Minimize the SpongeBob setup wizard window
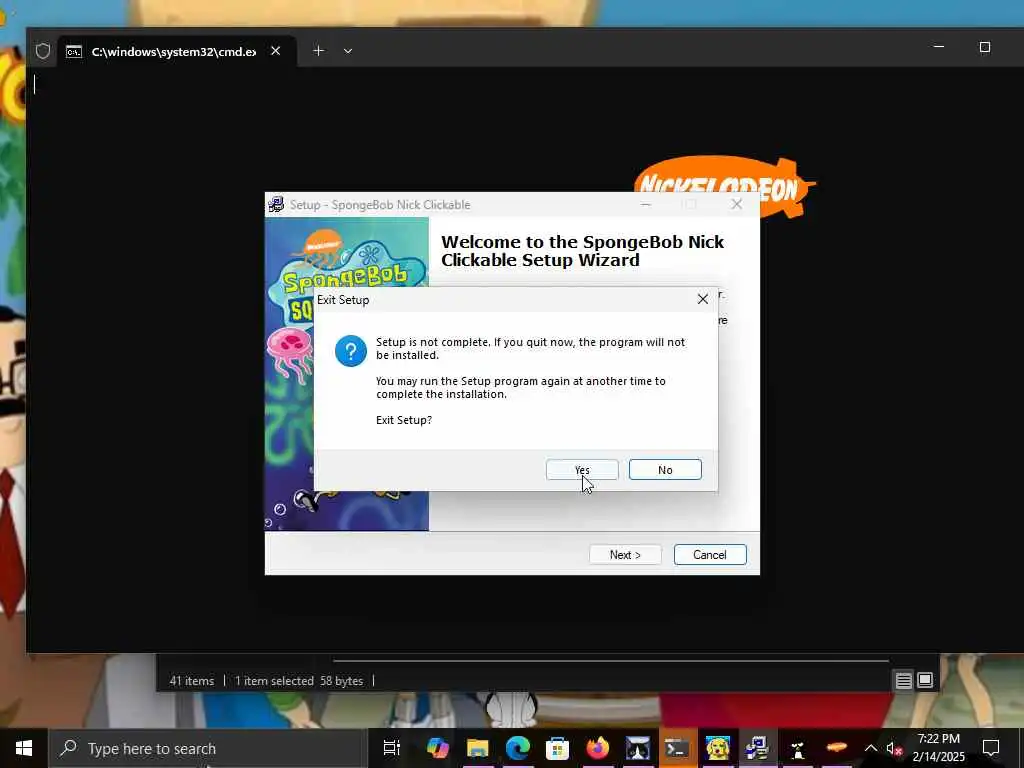Viewport: 1024px width, 768px height. click(645, 204)
